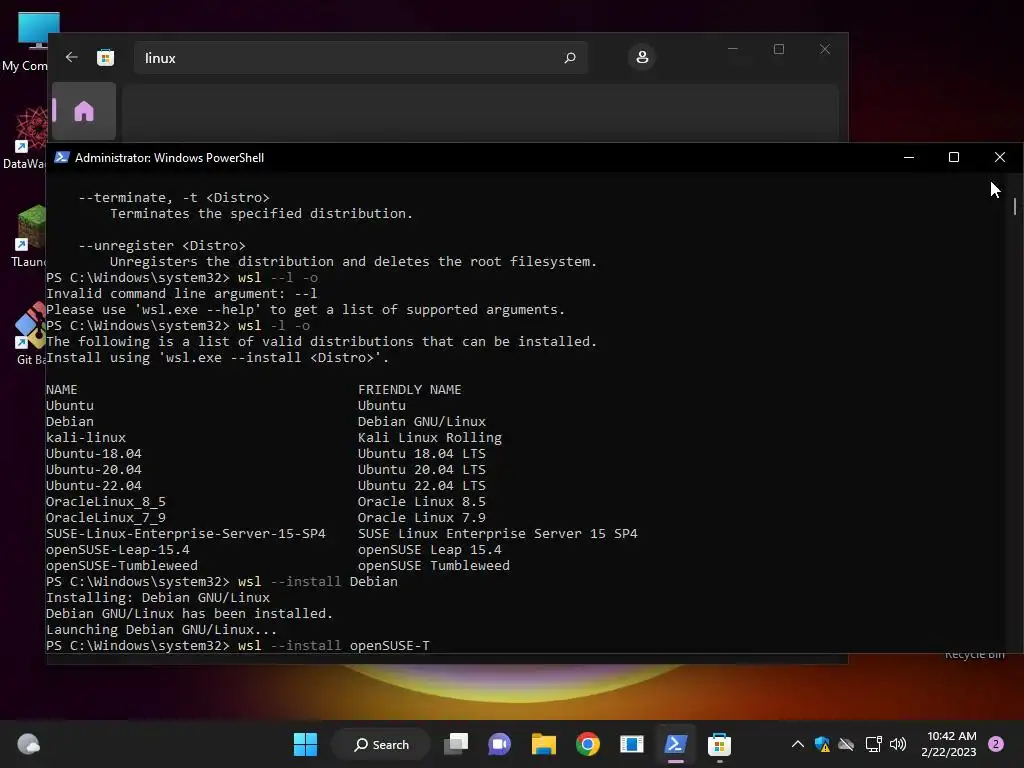This screenshot has width=1024, height=768.
Task: Switch to Microsoft Store via the taskbar icon
Action: click(719, 744)
